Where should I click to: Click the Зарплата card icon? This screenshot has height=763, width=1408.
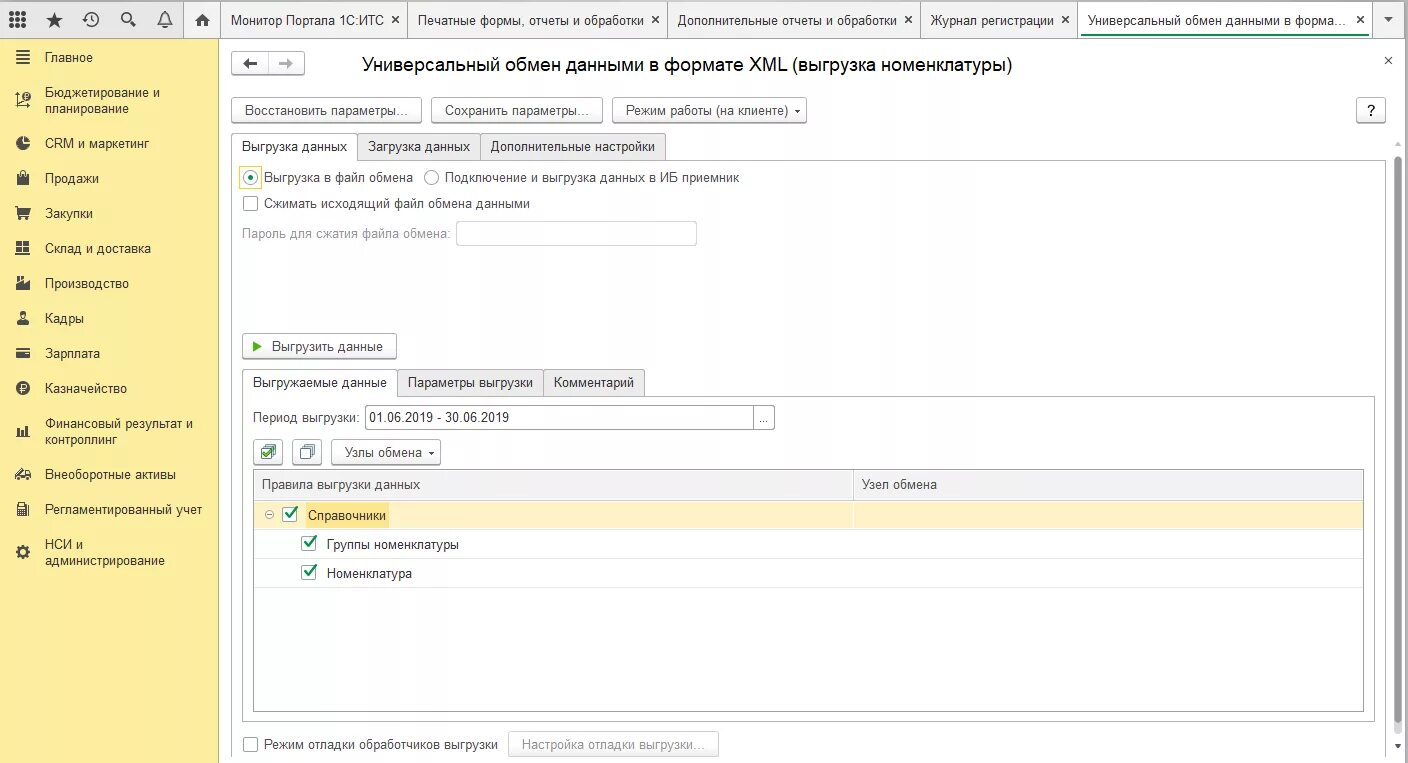pyautogui.click(x=23, y=353)
